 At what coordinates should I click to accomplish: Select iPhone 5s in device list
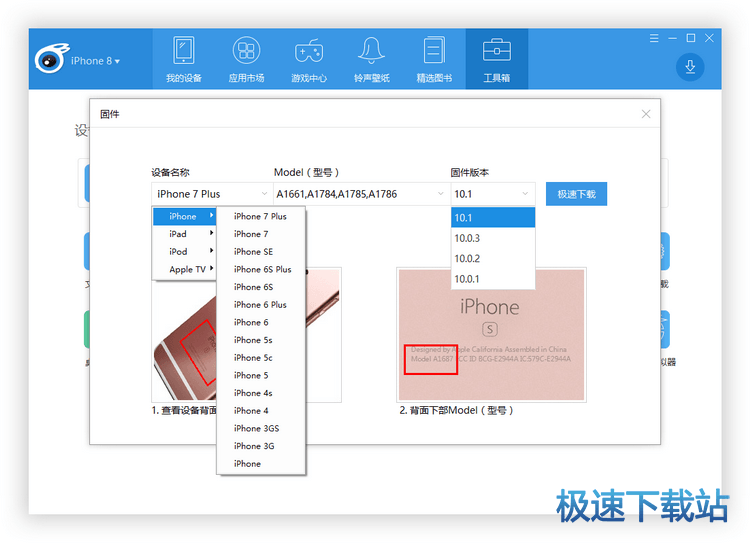[261, 340]
